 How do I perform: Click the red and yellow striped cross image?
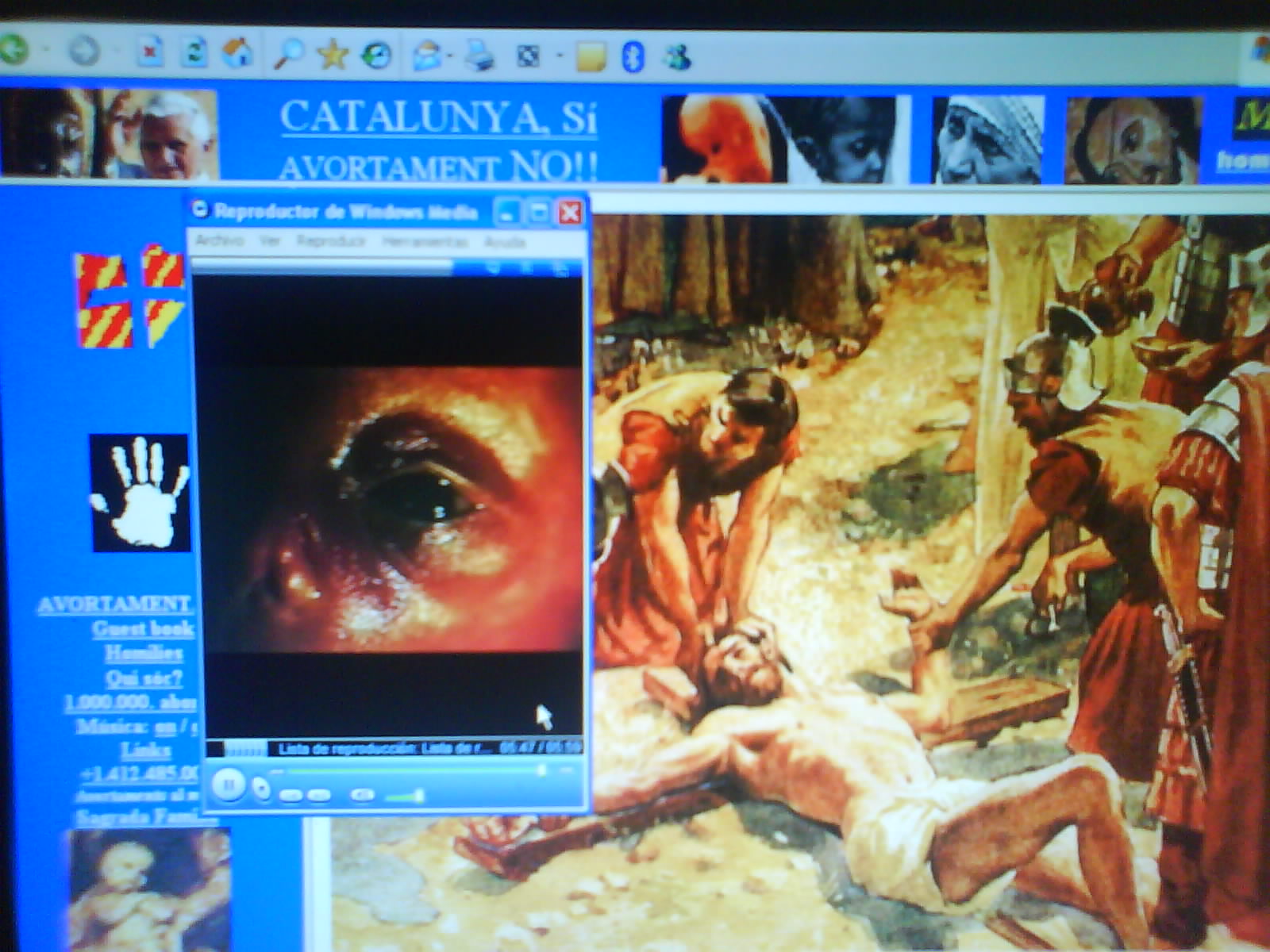point(130,298)
